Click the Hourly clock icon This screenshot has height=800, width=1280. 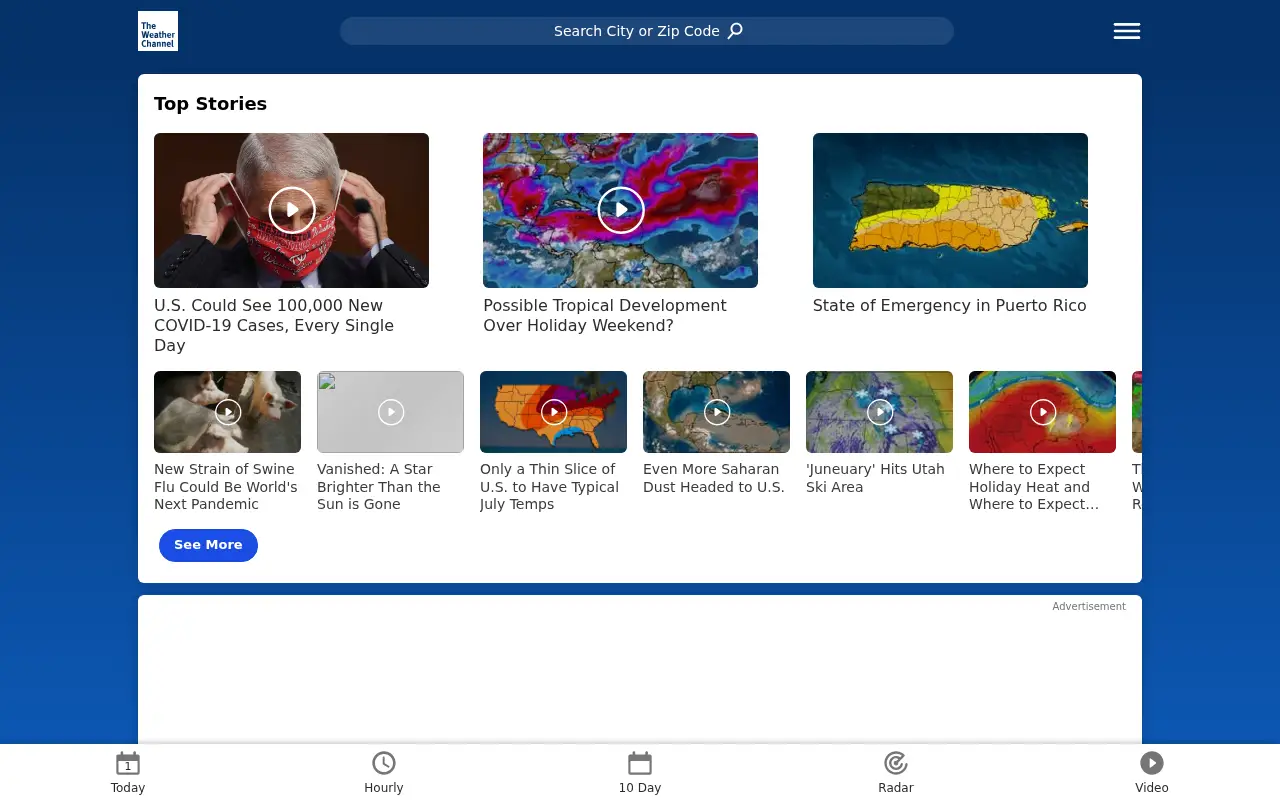pos(384,764)
